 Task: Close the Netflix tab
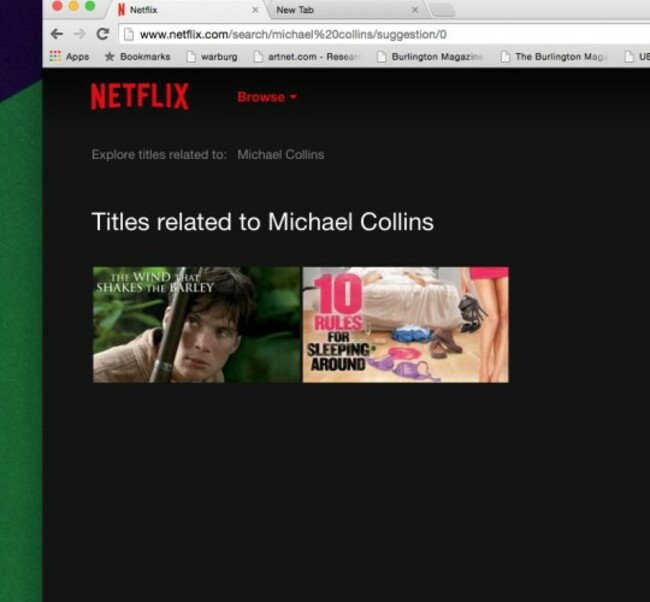tap(255, 10)
